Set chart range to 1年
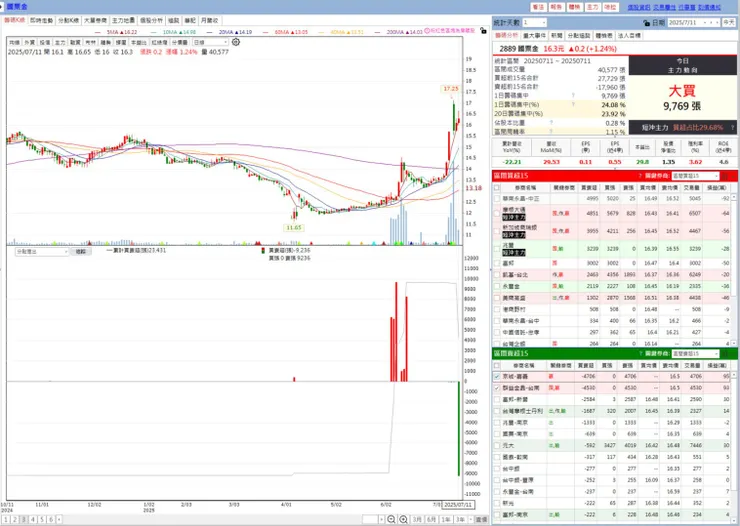Screen dimensions: 740x526 (446, 519)
